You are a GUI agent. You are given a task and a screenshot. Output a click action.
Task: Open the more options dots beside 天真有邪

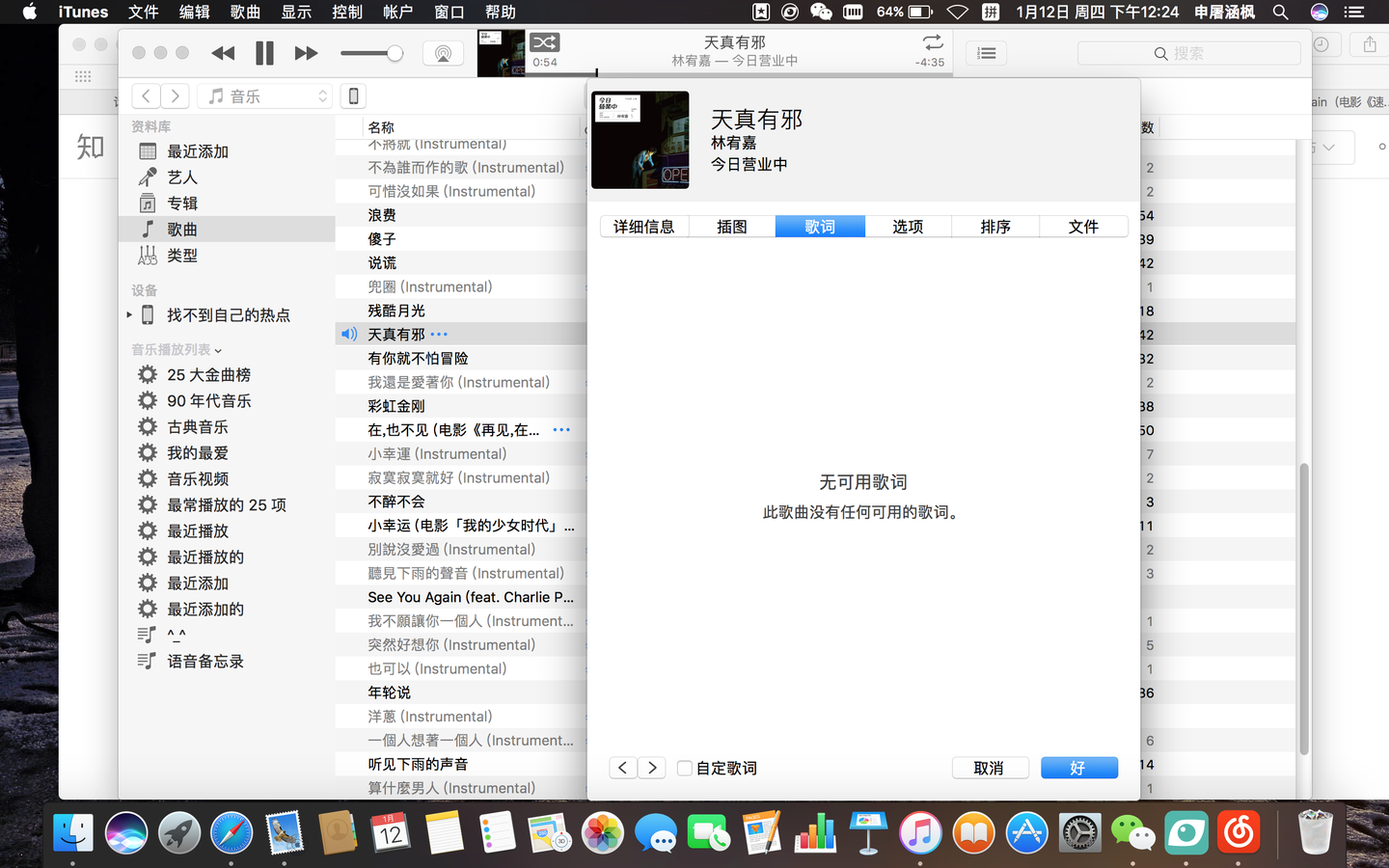(x=439, y=335)
